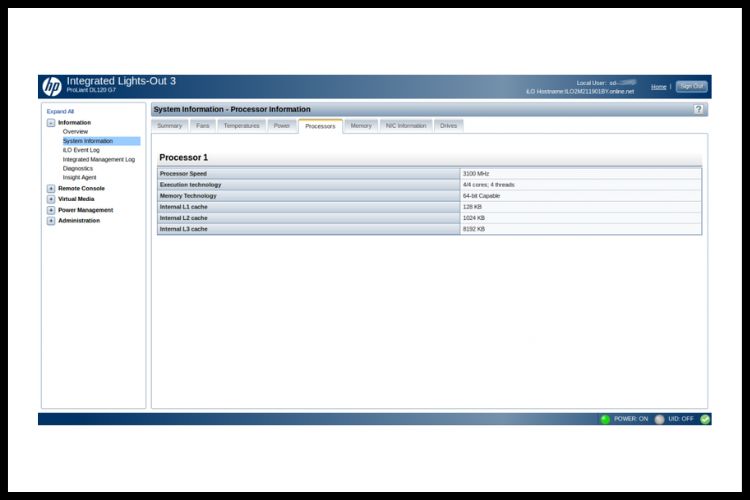This screenshot has height=500, width=750.
Task: Switch to the NIC Information tab
Action: pyautogui.click(x=406, y=126)
